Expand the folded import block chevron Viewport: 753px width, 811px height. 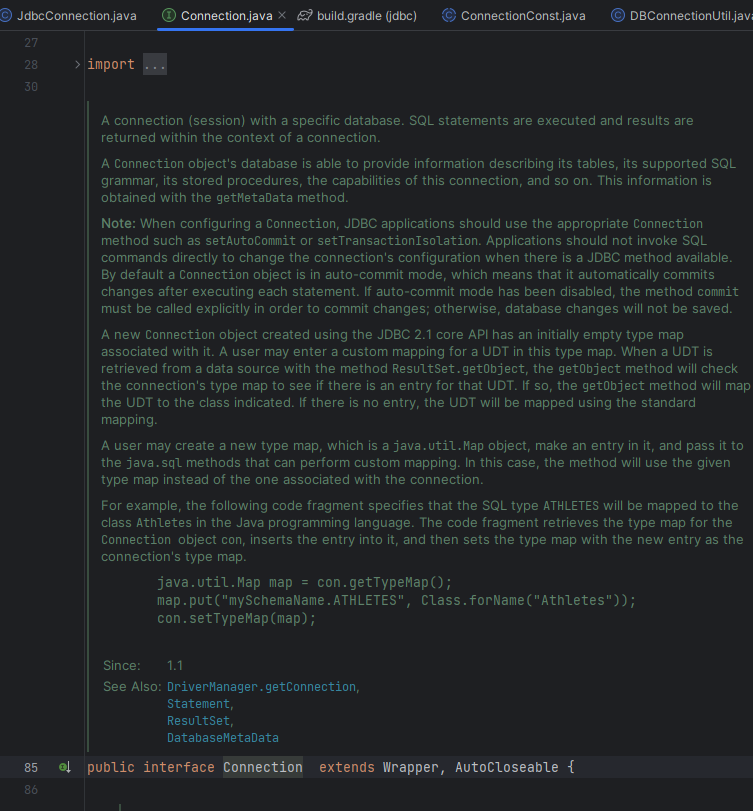[77, 65]
